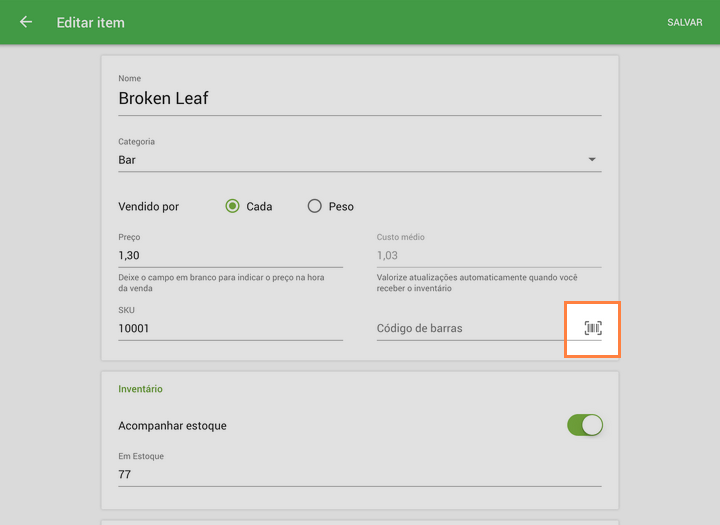Expand the Categoria dropdown arrow
Screen dimensions: 720x525
tap(592, 160)
